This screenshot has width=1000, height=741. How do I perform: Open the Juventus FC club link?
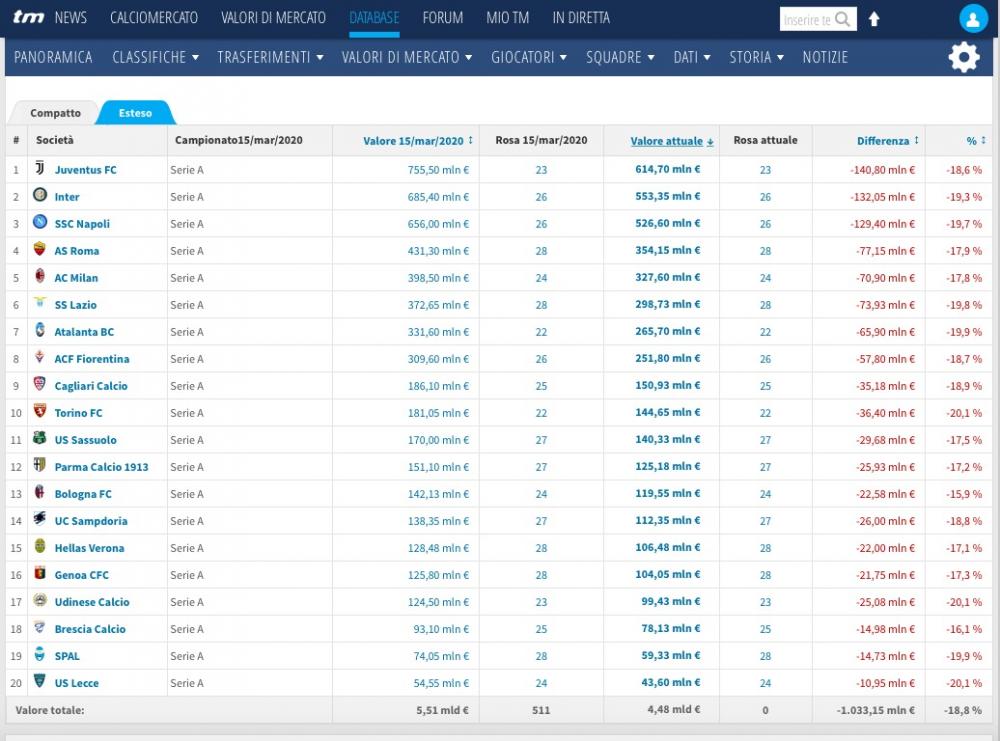pyautogui.click(x=85, y=170)
